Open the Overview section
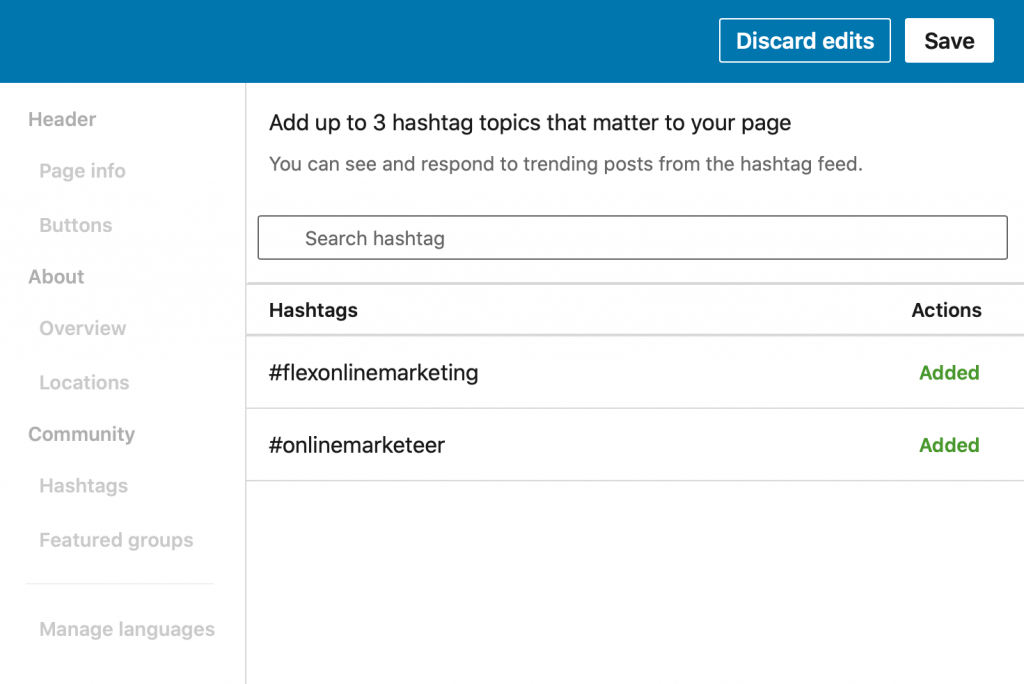The height and width of the screenshot is (684, 1024). tap(82, 328)
